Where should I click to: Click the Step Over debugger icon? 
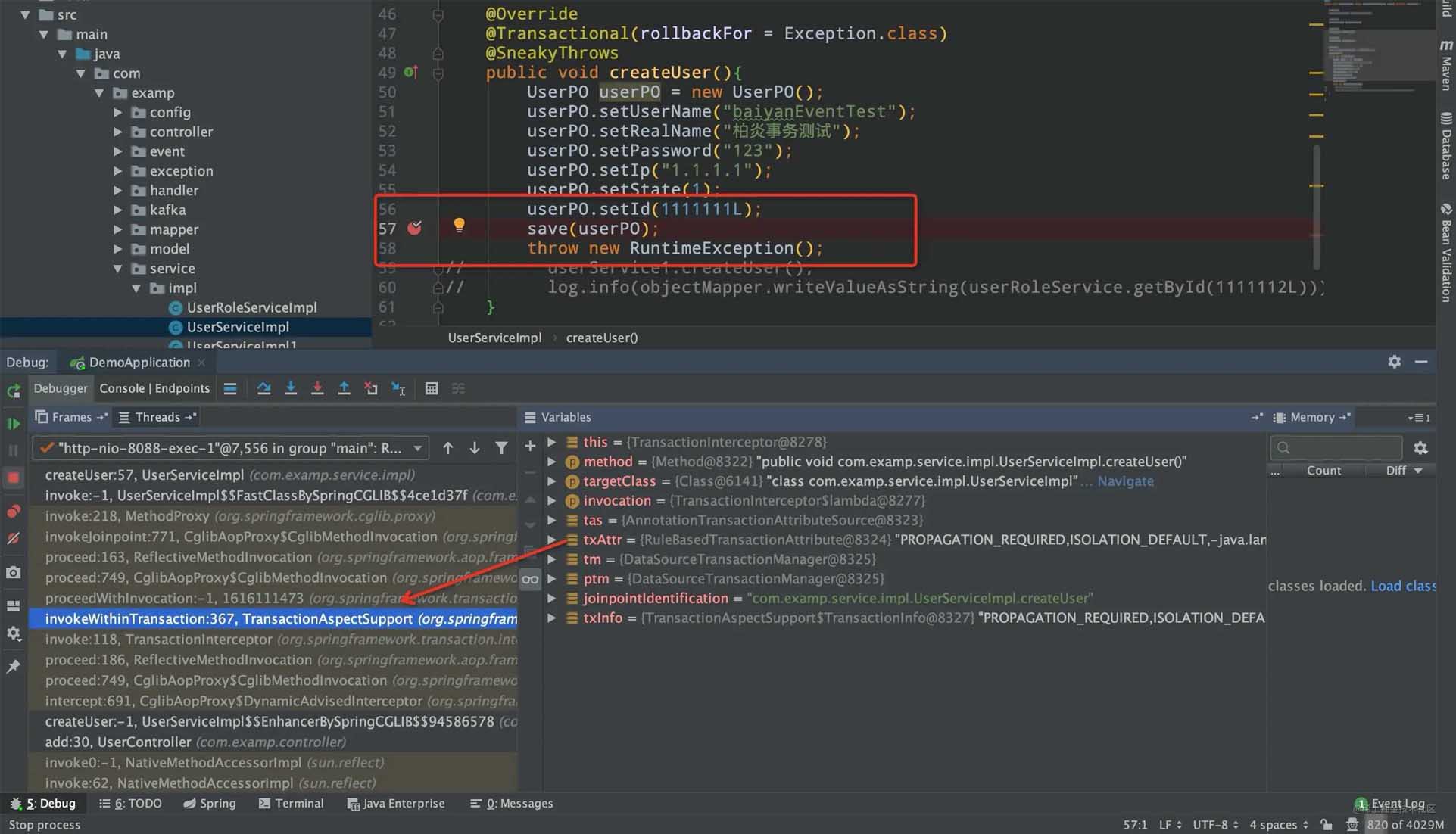pos(263,388)
